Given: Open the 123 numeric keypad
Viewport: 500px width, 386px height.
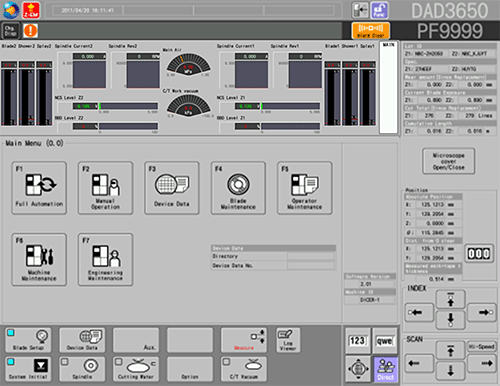Looking at the screenshot, I should coord(358,341).
